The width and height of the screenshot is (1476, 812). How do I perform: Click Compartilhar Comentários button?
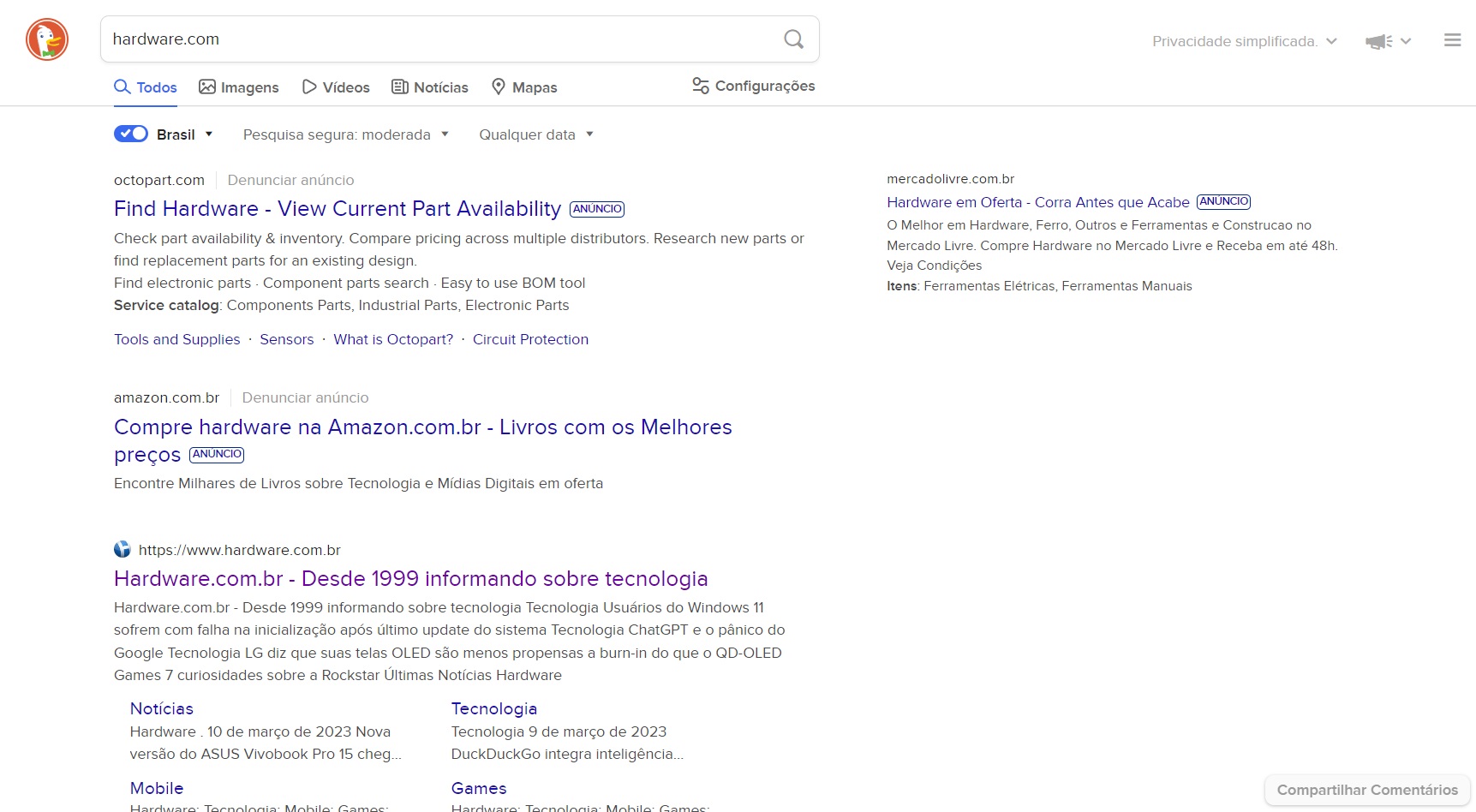tap(1367, 790)
